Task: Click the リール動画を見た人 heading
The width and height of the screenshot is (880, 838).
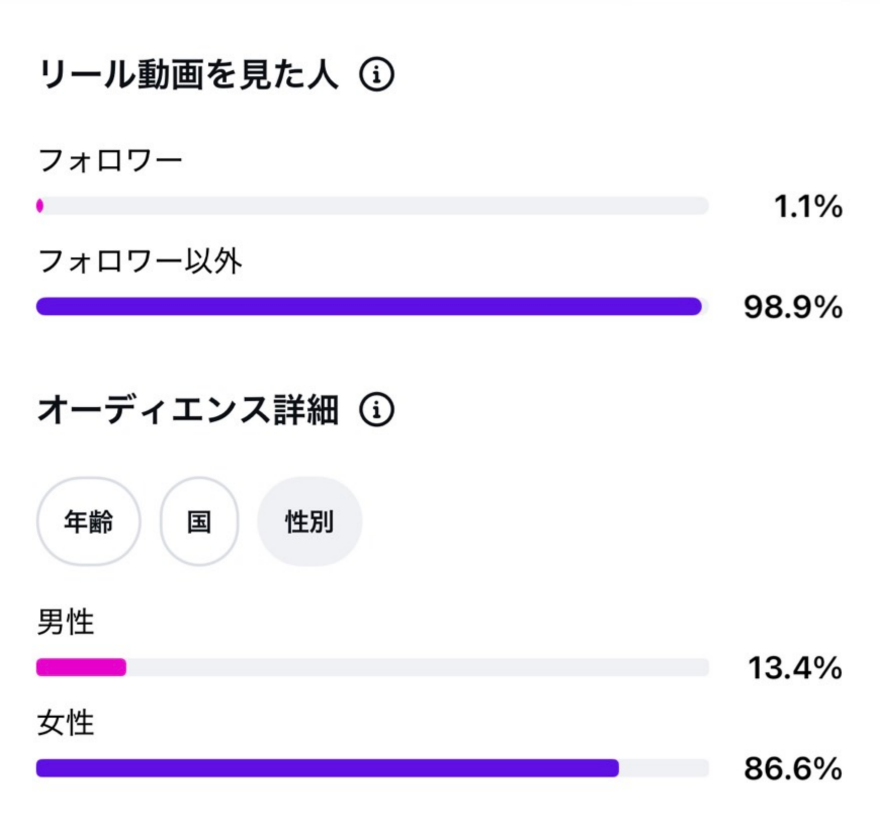Action: [189, 75]
